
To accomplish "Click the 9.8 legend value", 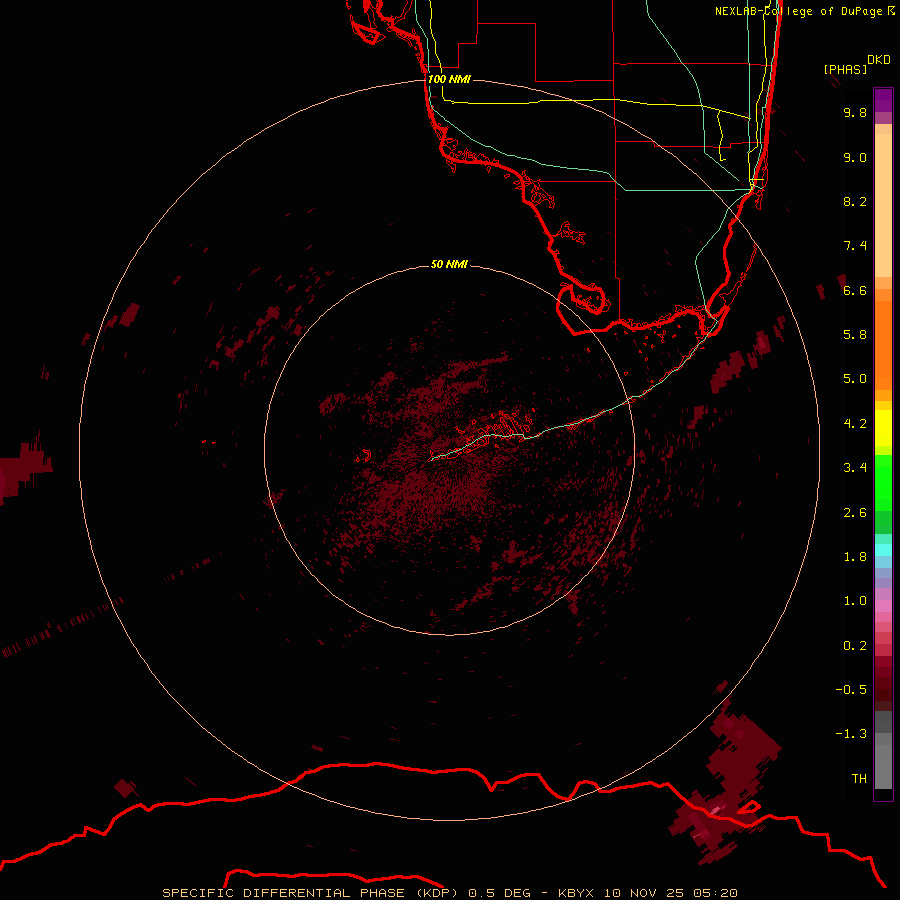I will (855, 112).
